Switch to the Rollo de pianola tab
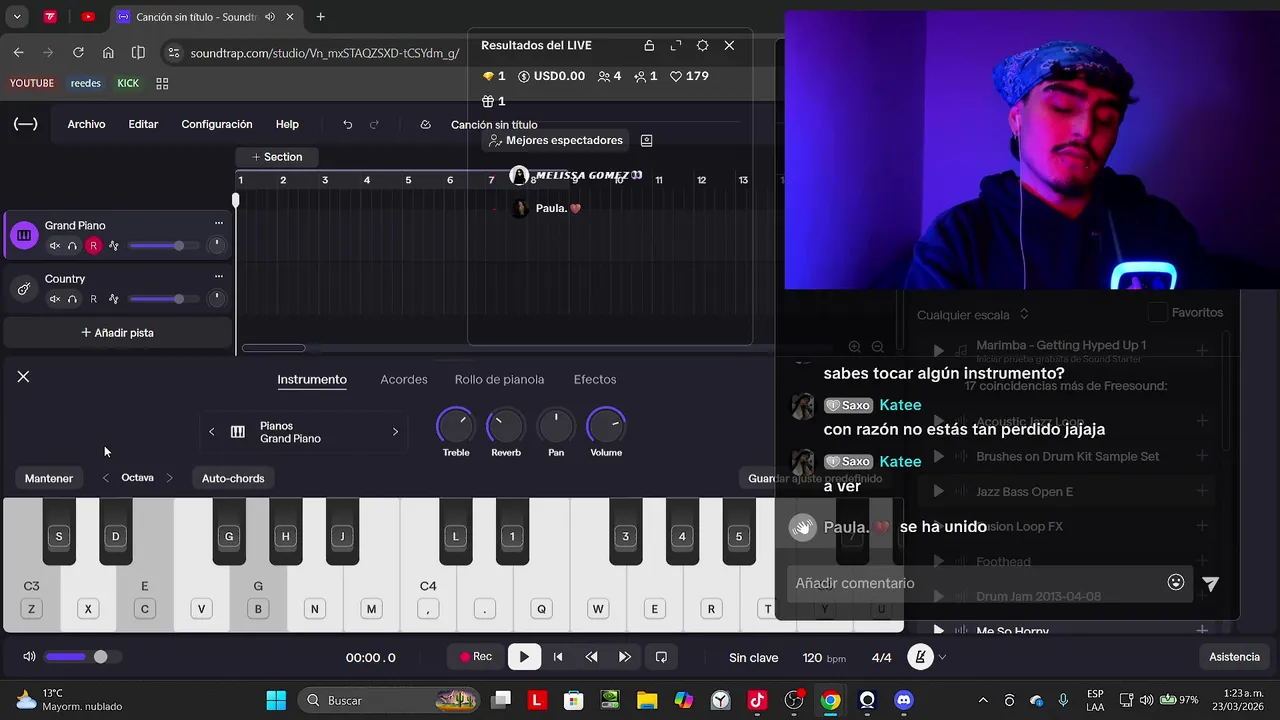1280x720 pixels. point(499,379)
